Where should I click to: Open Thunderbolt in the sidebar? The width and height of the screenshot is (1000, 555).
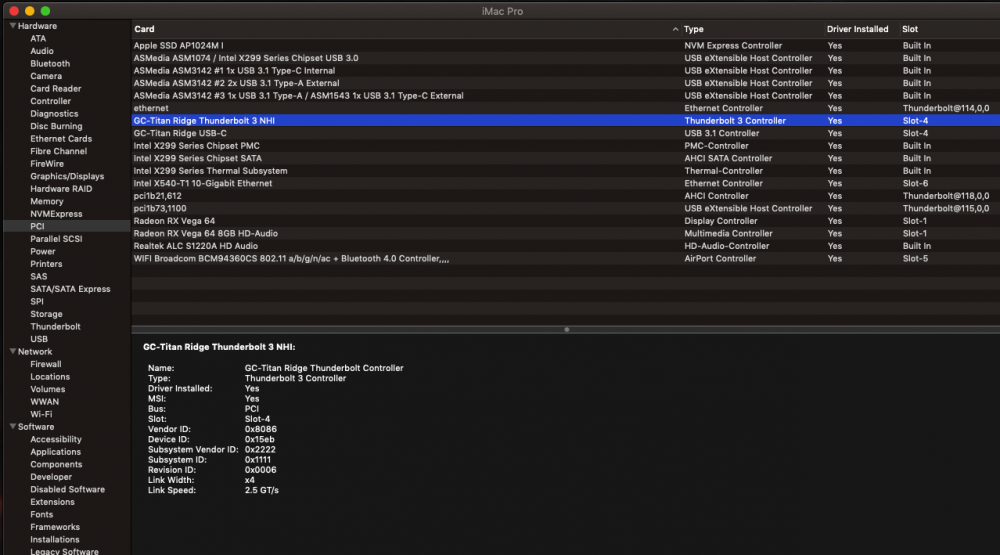pyautogui.click(x=55, y=326)
